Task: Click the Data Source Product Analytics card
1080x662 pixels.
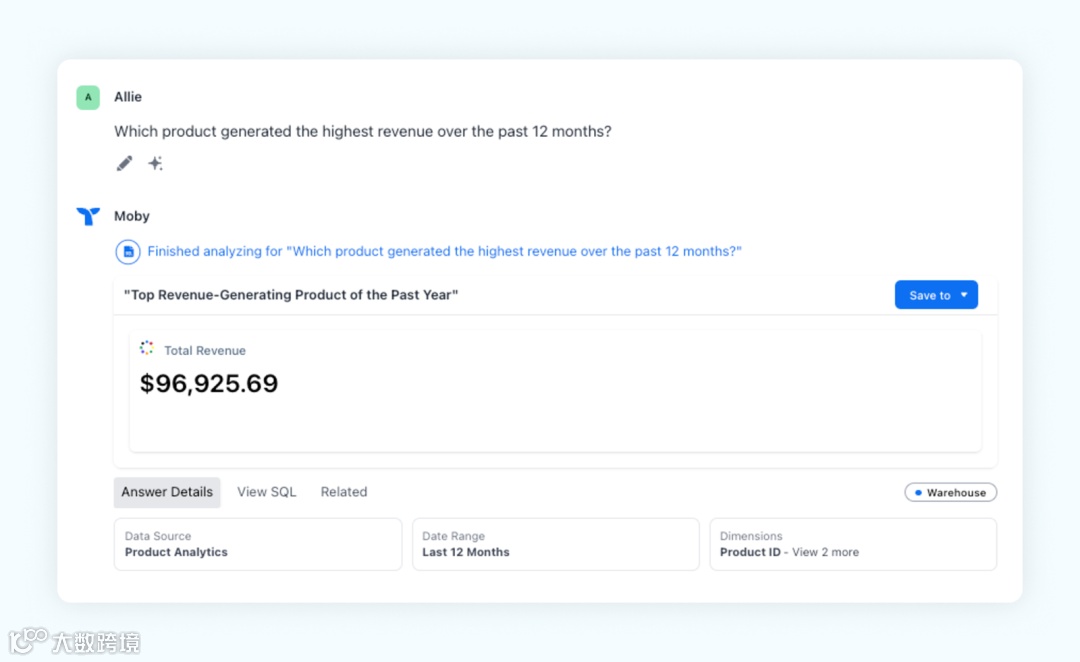Action: coord(257,544)
